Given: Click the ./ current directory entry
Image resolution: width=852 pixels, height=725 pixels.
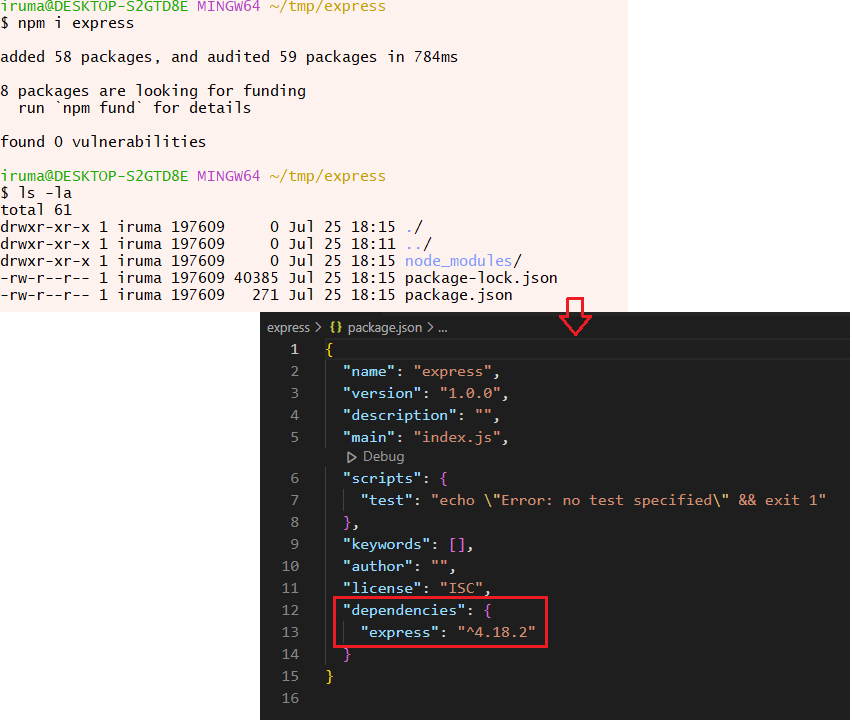Looking at the screenshot, I should 414,227.
